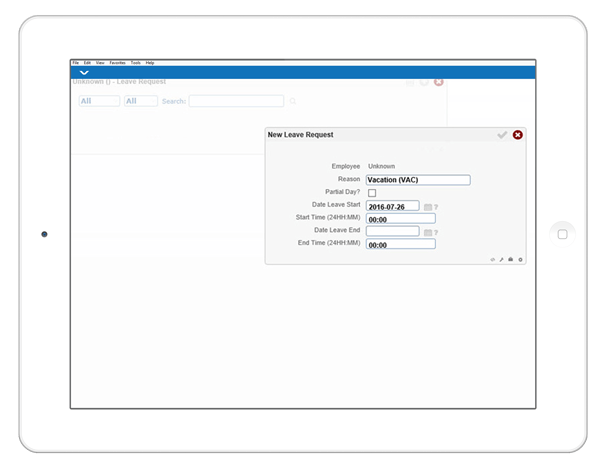Open calendar picker for Date Leave End
The height and width of the screenshot is (468, 600).
click(x=427, y=232)
